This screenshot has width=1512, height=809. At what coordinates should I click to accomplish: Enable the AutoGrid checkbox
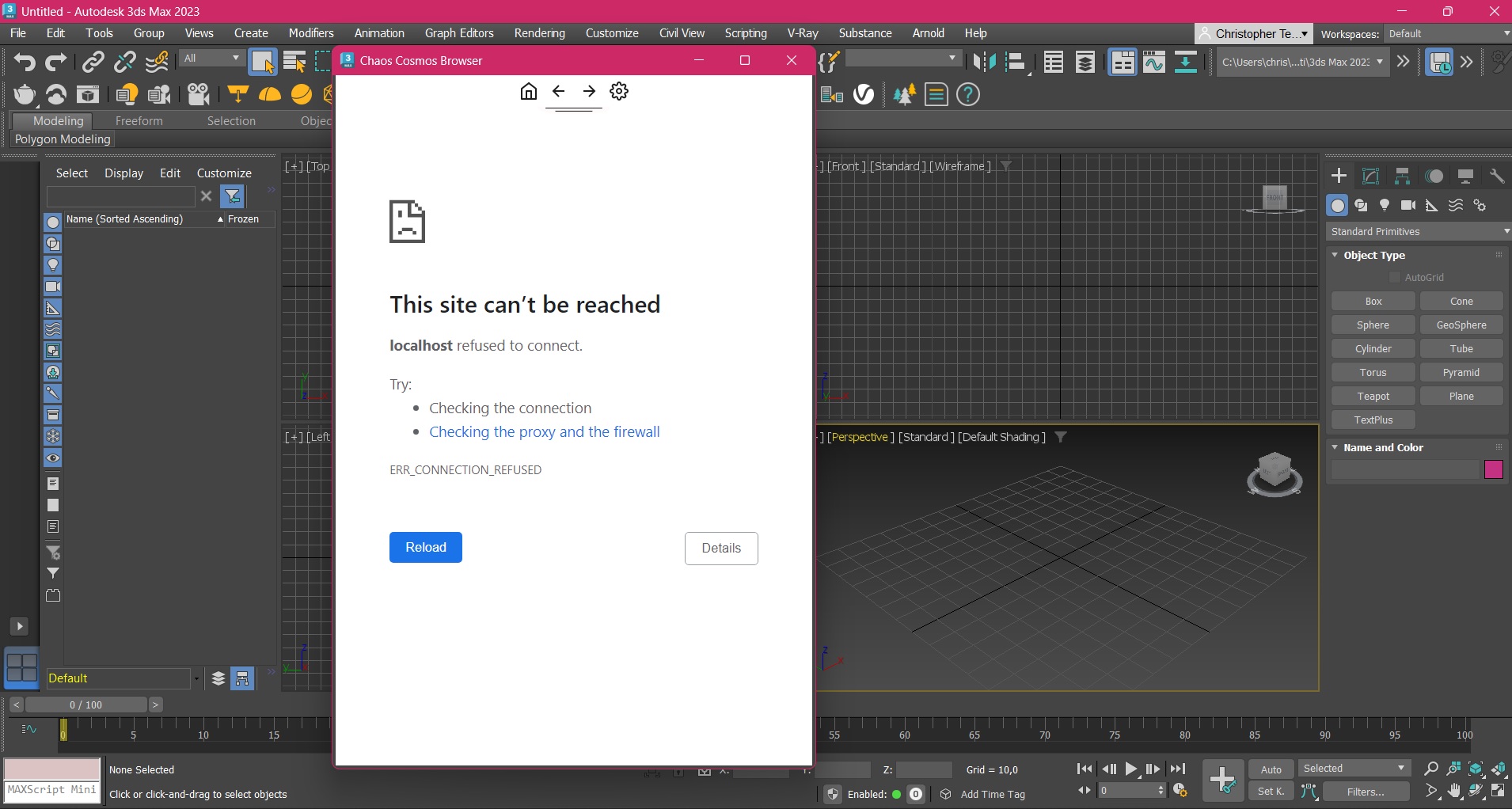(1395, 278)
